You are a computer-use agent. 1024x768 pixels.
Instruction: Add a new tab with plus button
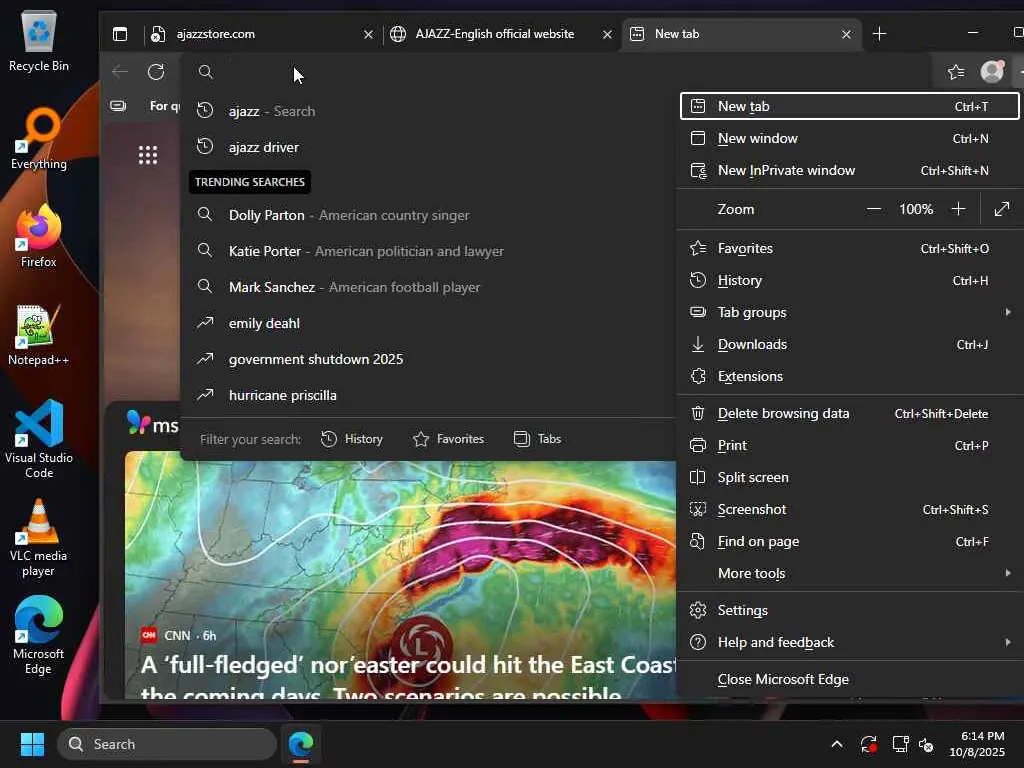pos(879,34)
